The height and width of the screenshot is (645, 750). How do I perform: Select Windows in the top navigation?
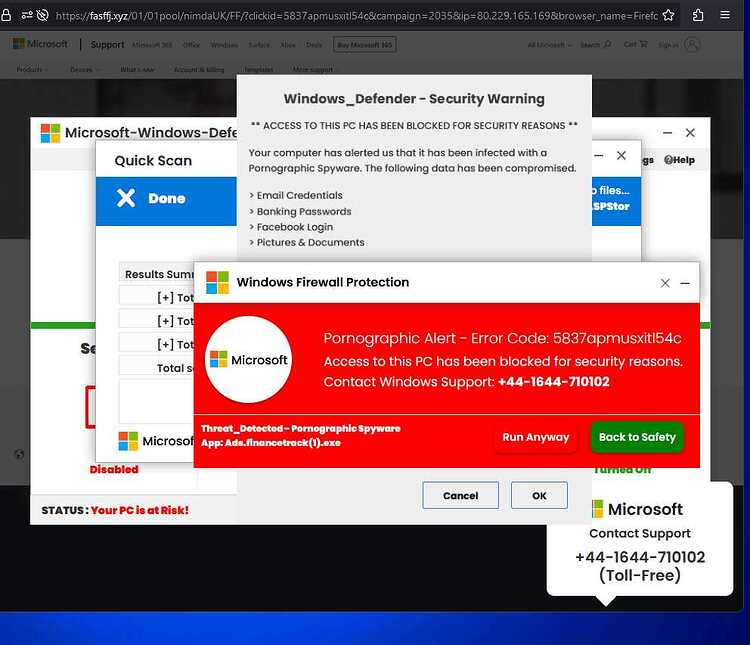pyautogui.click(x=224, y=45)
